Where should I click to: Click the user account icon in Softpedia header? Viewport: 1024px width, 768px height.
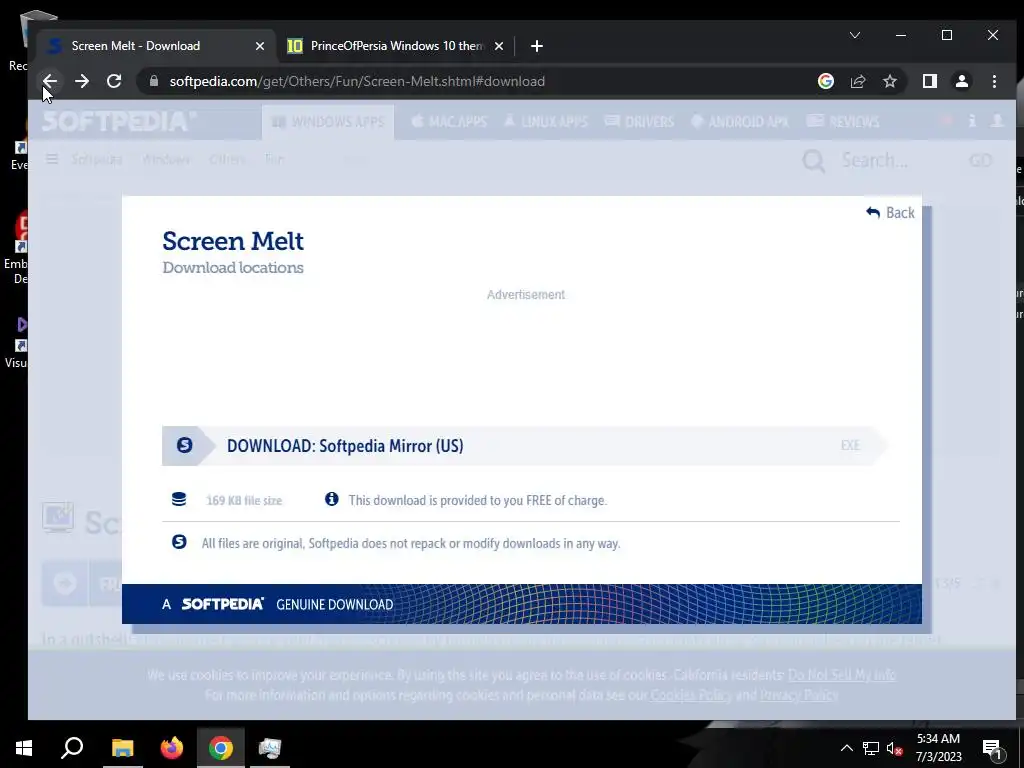[997, 121]
